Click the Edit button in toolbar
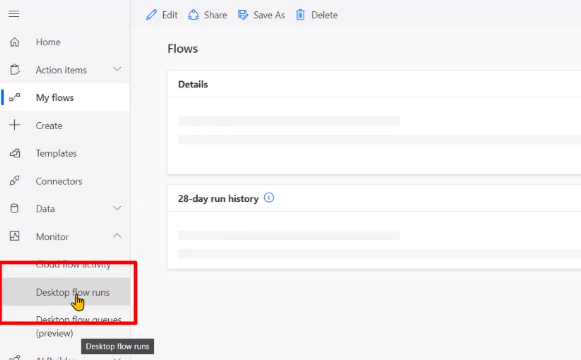The width and height of the screenshot is (581, 360). [x=162, y=15]
